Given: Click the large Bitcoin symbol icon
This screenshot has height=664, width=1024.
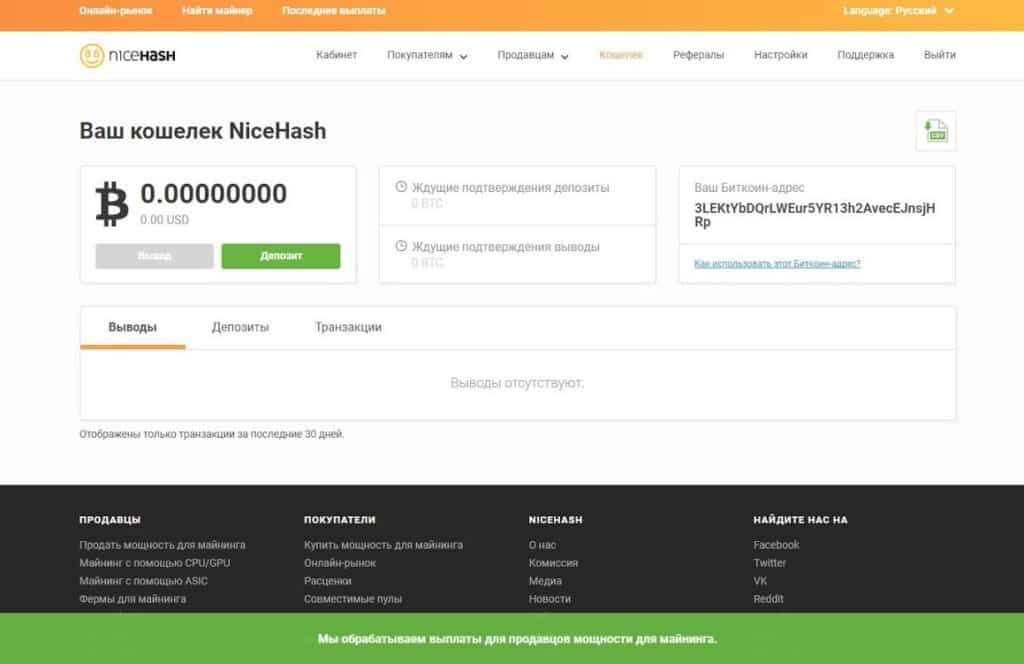Looking at the screenshot, I should (x=112, y=204).
